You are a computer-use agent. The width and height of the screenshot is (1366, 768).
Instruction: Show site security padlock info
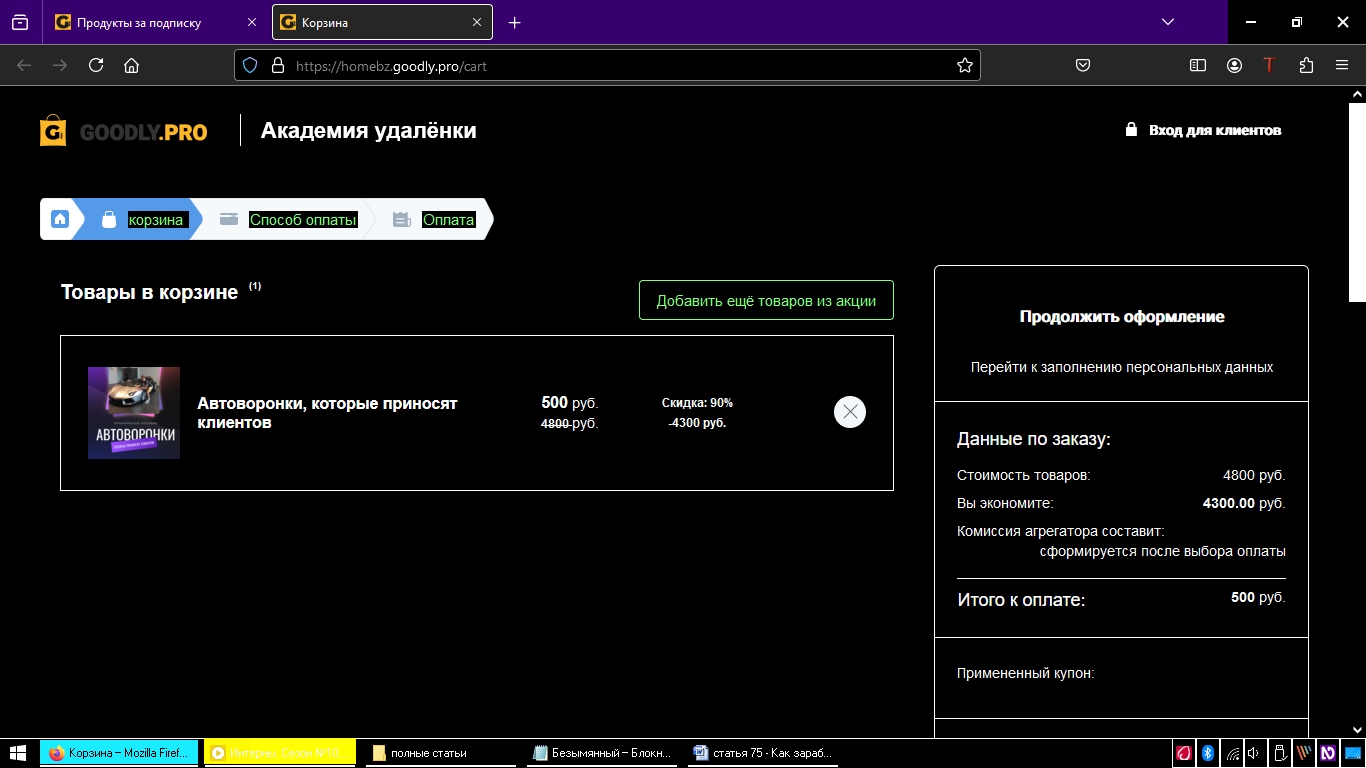tap(278, 65)
